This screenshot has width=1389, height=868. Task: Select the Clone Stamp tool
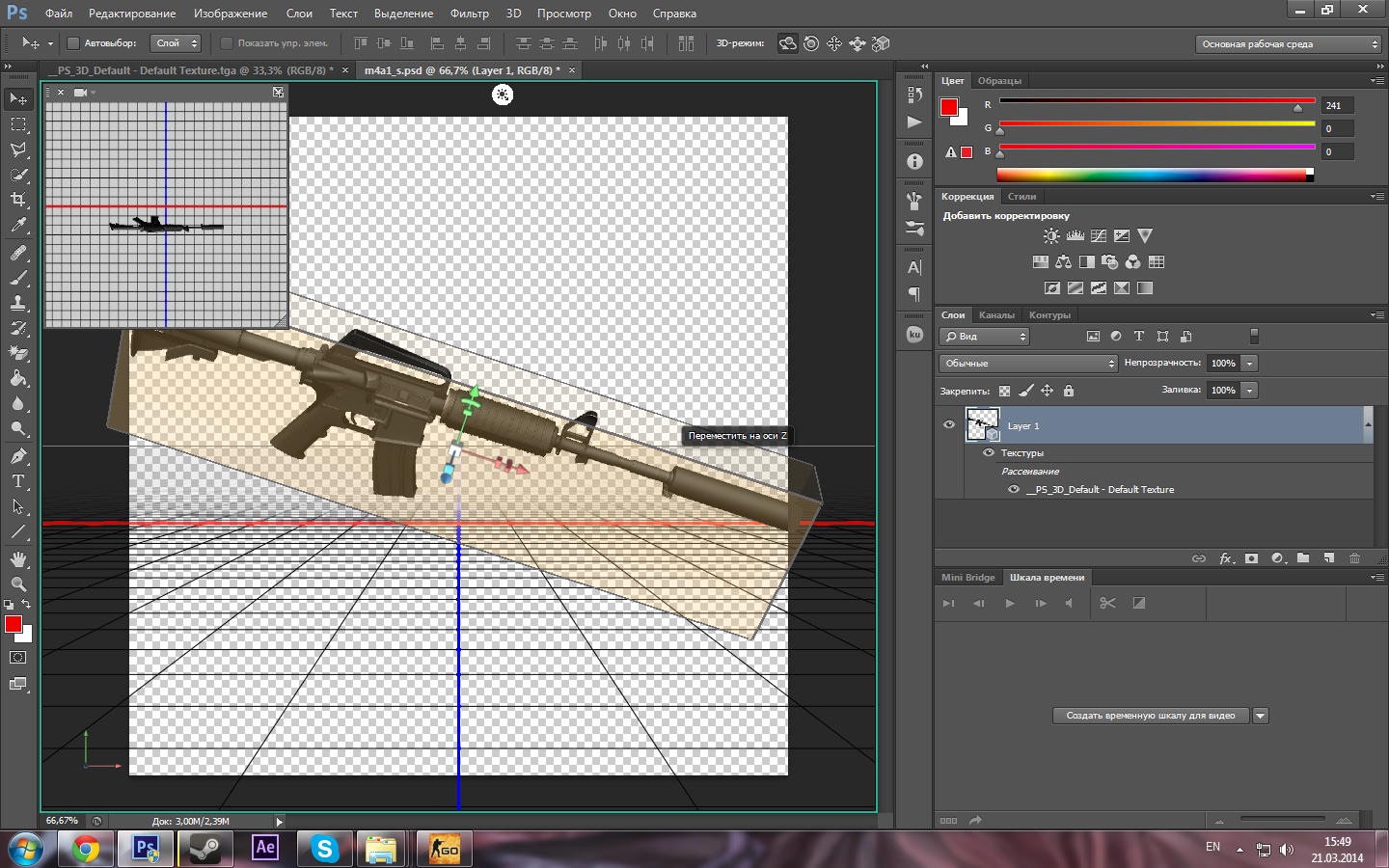(18, 303)
